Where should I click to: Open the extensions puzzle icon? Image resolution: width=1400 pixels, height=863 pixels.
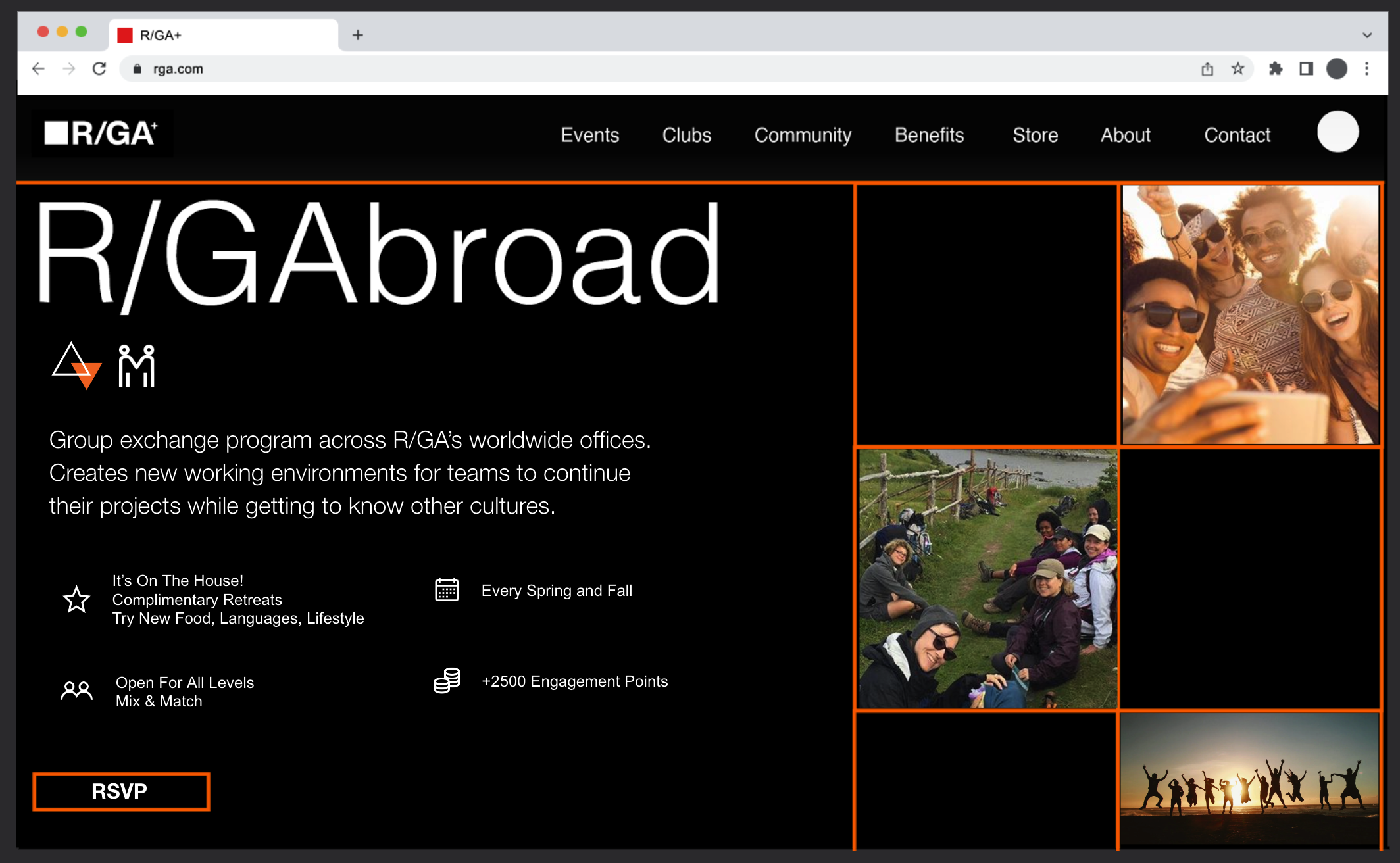click(x=1276, y=68)
